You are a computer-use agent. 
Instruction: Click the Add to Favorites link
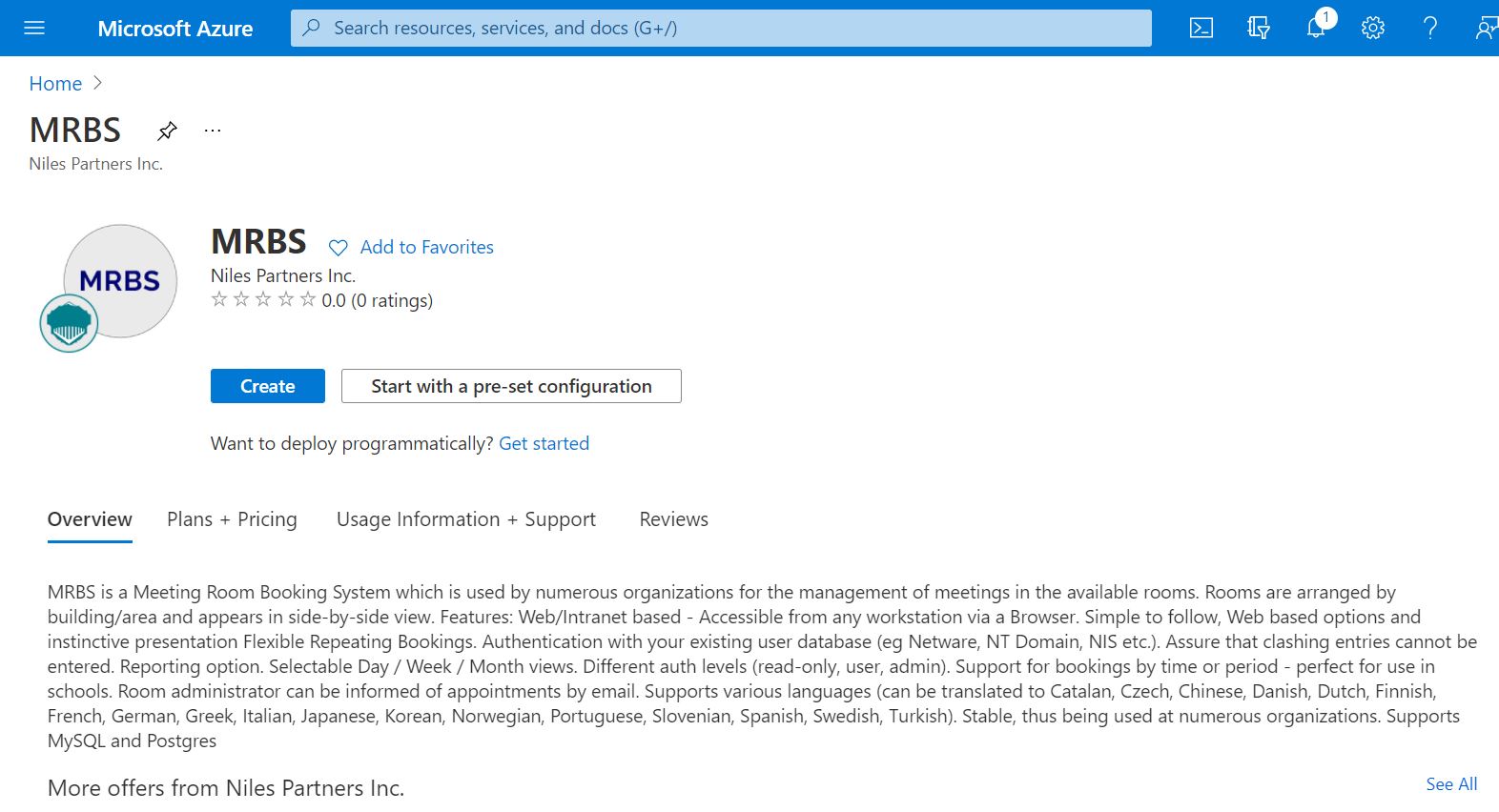coord(426,248)
